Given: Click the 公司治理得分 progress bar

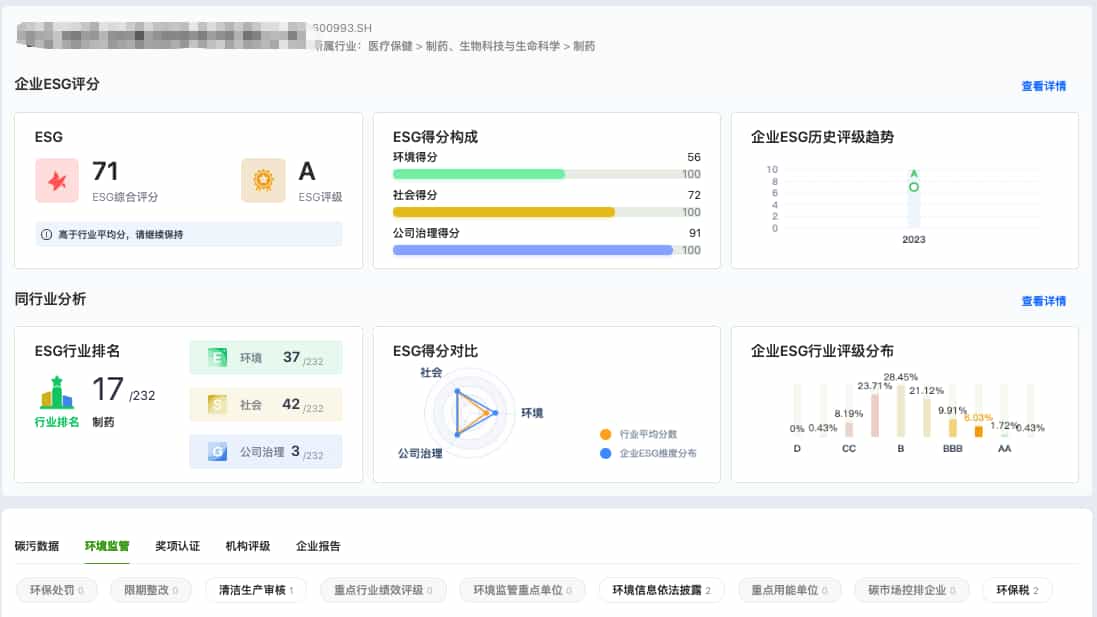Looking at the screenshot, I should tap(535, 249).
